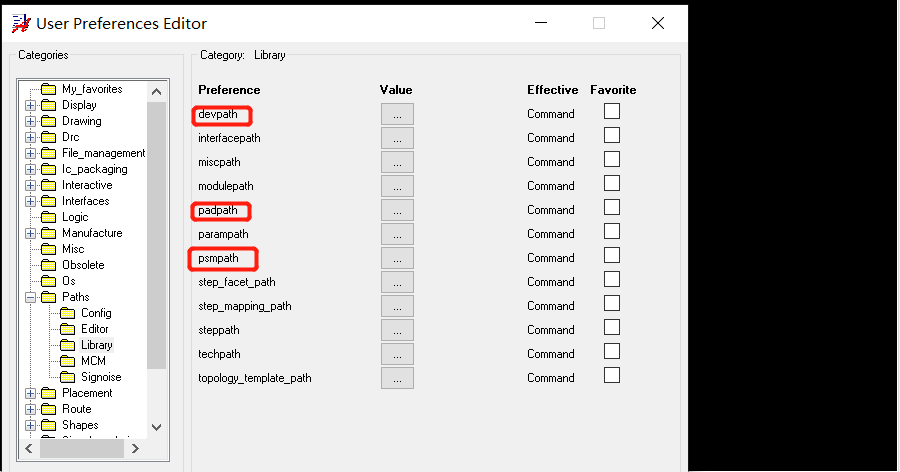The image size is (900, 472).
Task: Collapse the Paths category tree
Action: tap(30, 297)
